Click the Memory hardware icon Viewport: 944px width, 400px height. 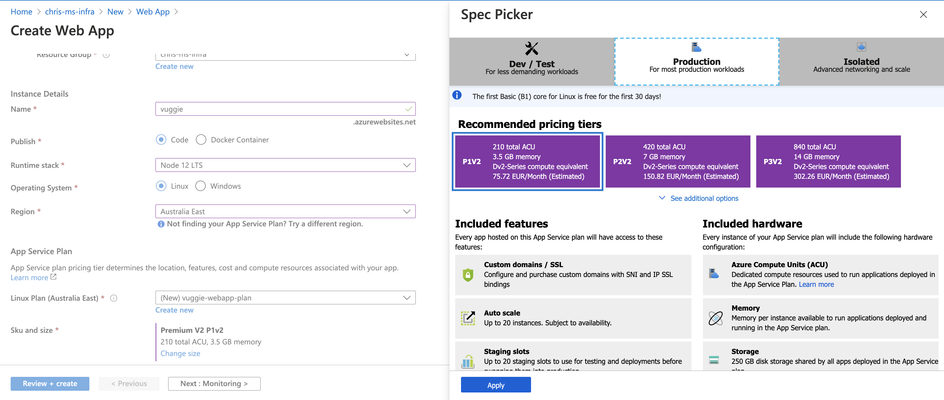click(715, 318)
